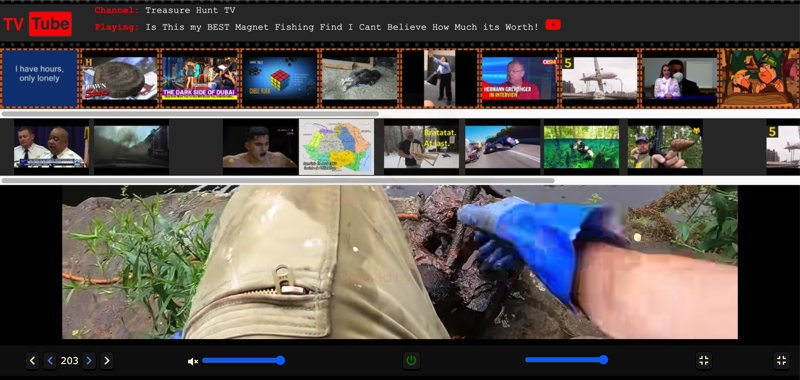Open the thumbnail of a man holding up a find
800x380 pixels.
[x=665, y=147]
